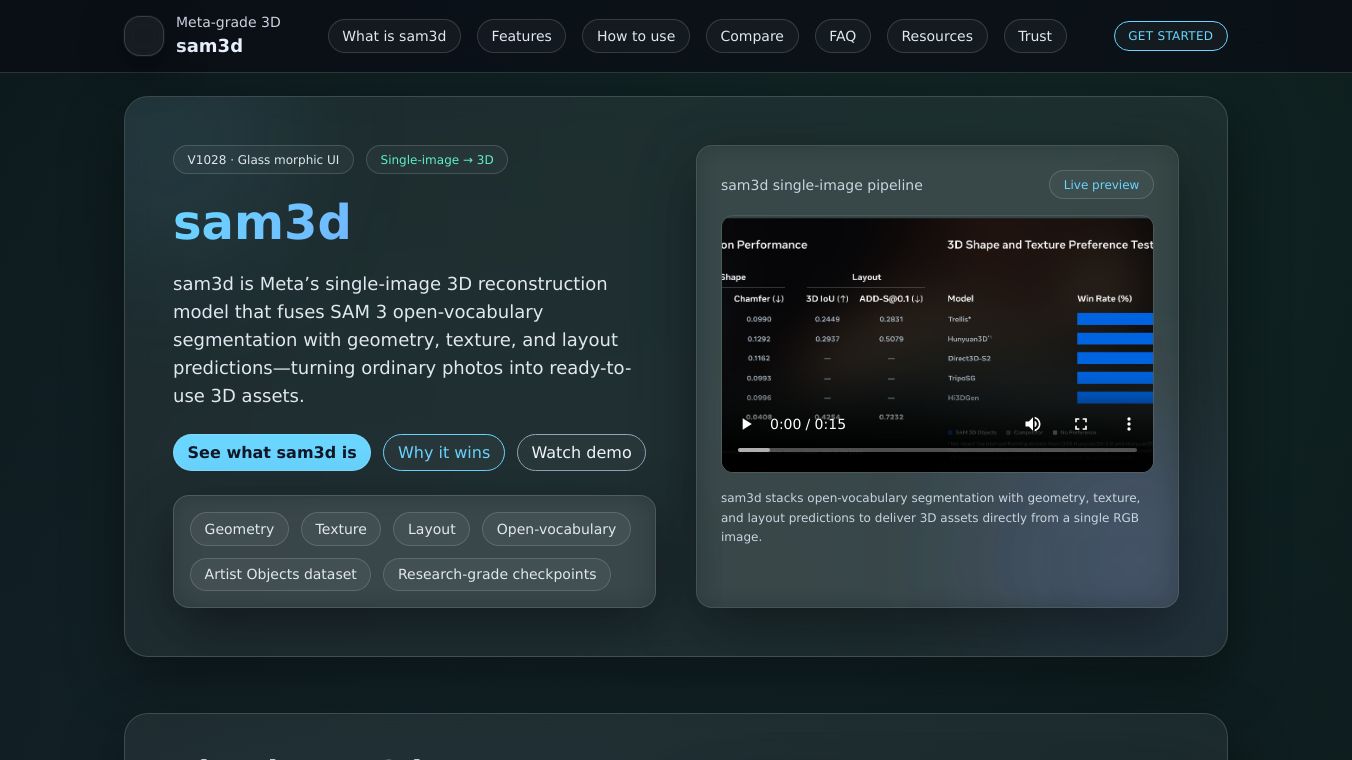Navigate to 'How to use'
This screenshot has height=760, width=1352.
tap(636, 36)
